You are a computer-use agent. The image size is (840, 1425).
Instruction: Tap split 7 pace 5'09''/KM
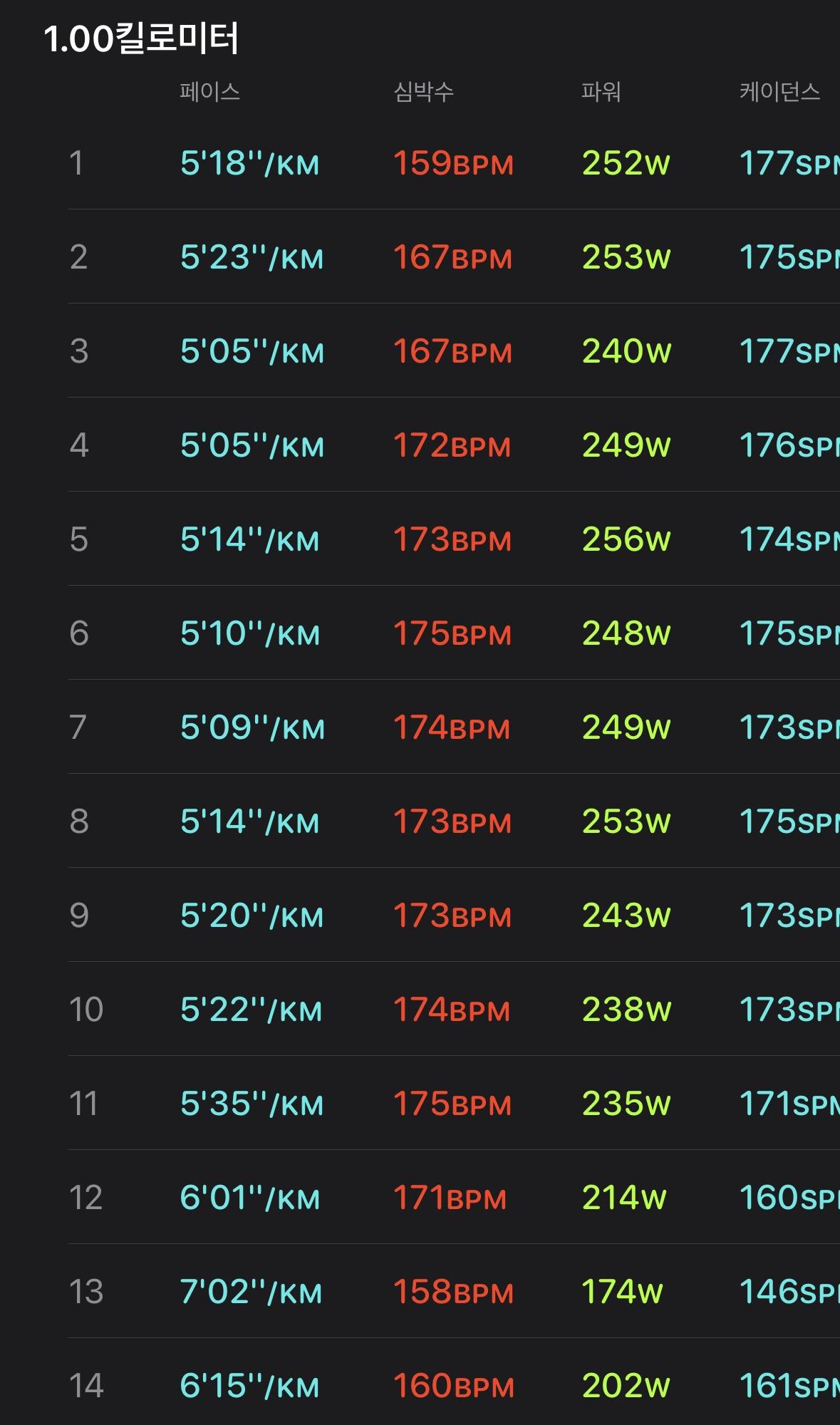(252, 728)
